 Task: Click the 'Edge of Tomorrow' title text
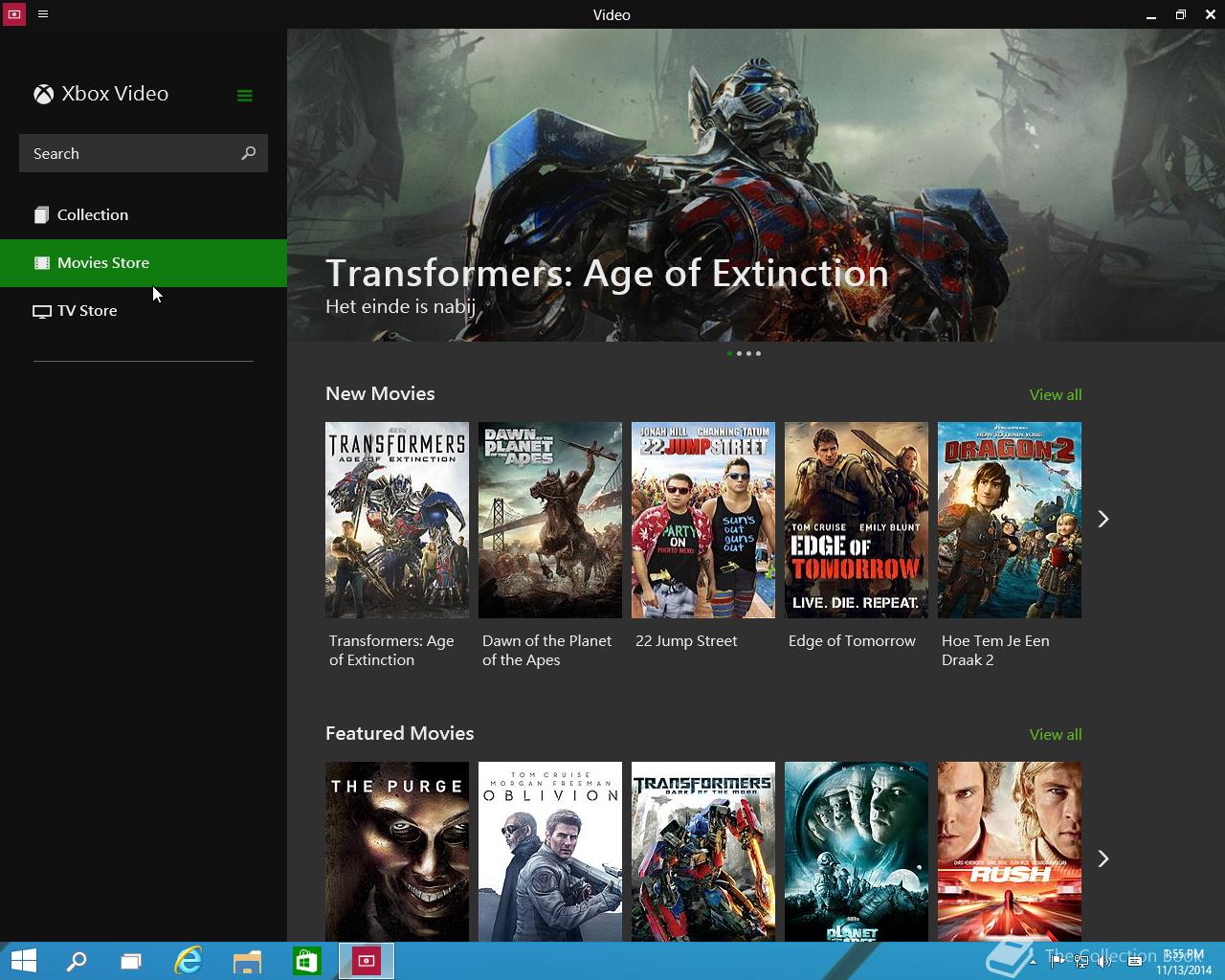pos(852,641)
